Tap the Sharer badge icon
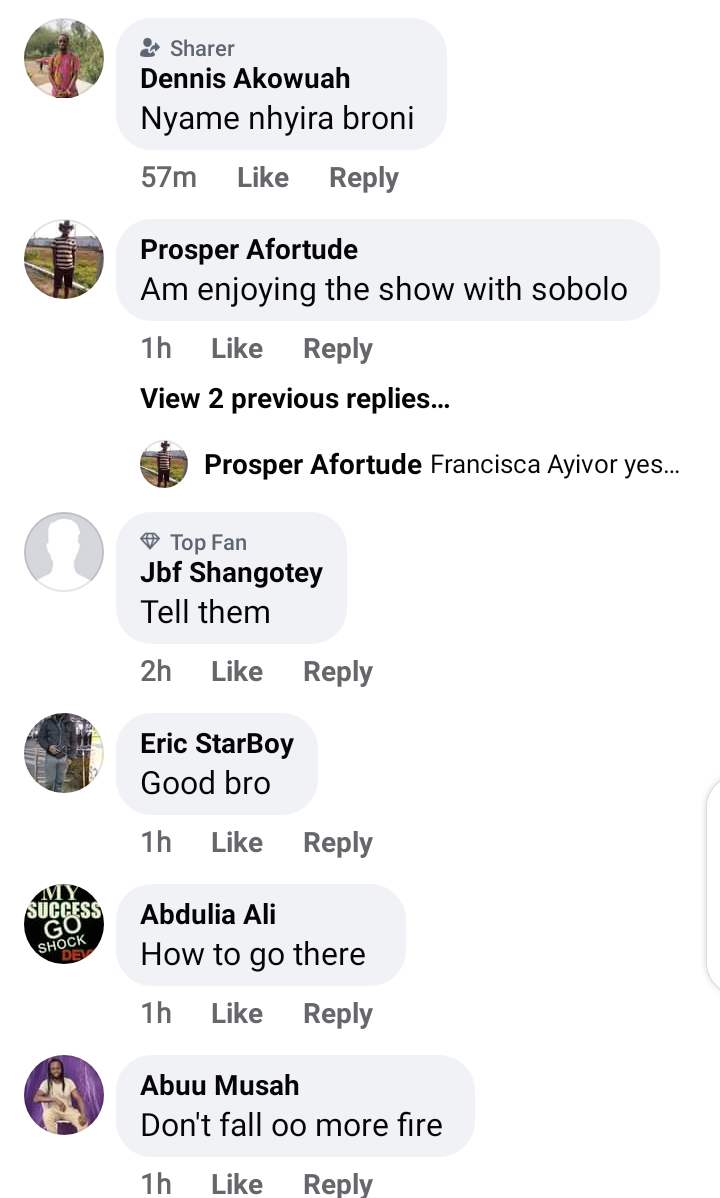720x1198 pixels. click(150, 48)
